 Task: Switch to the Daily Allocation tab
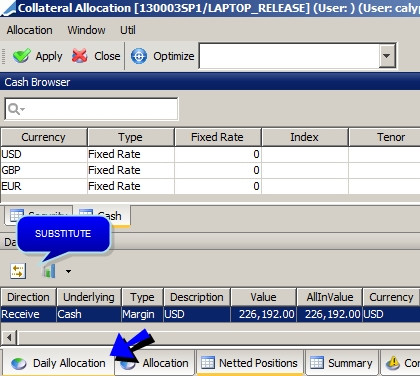click(59, 363)
